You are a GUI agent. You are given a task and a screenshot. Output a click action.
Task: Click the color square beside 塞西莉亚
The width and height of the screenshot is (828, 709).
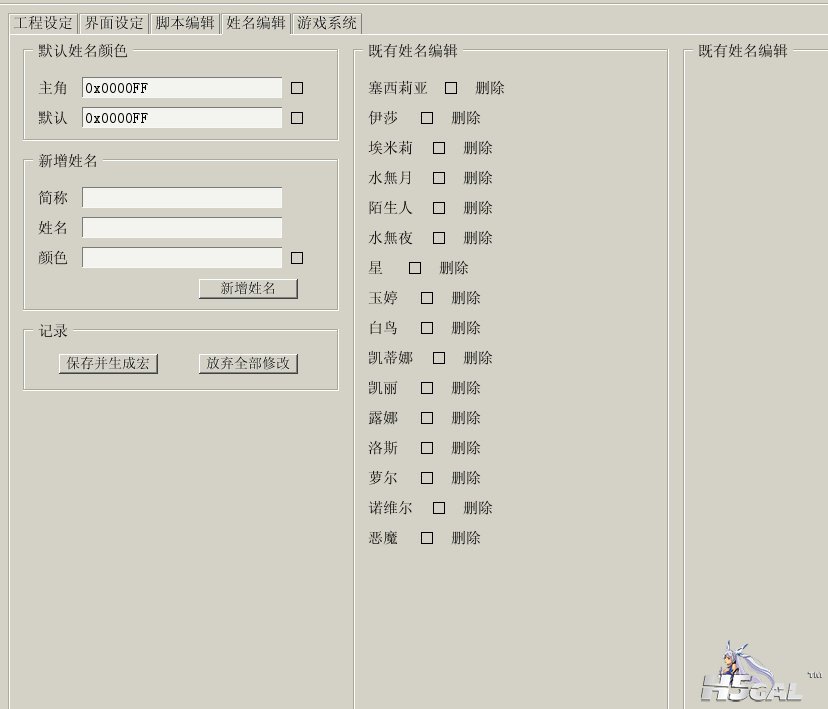(x=451, y=88)
